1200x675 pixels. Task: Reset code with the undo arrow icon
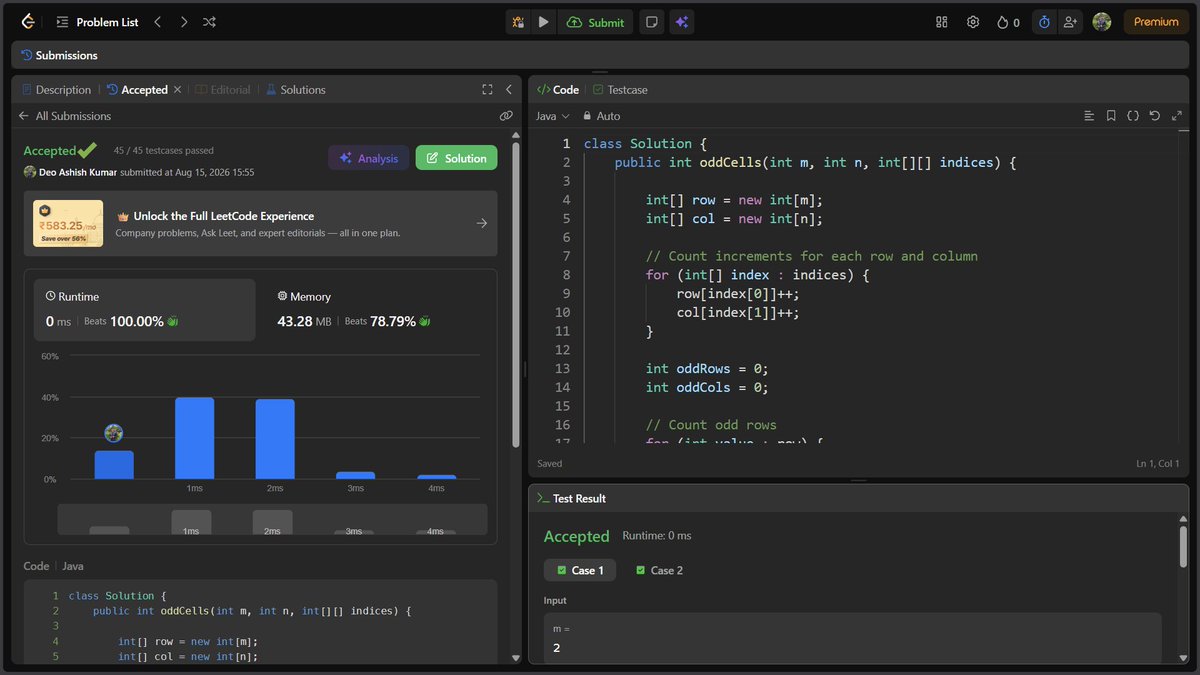(1154, 116)
